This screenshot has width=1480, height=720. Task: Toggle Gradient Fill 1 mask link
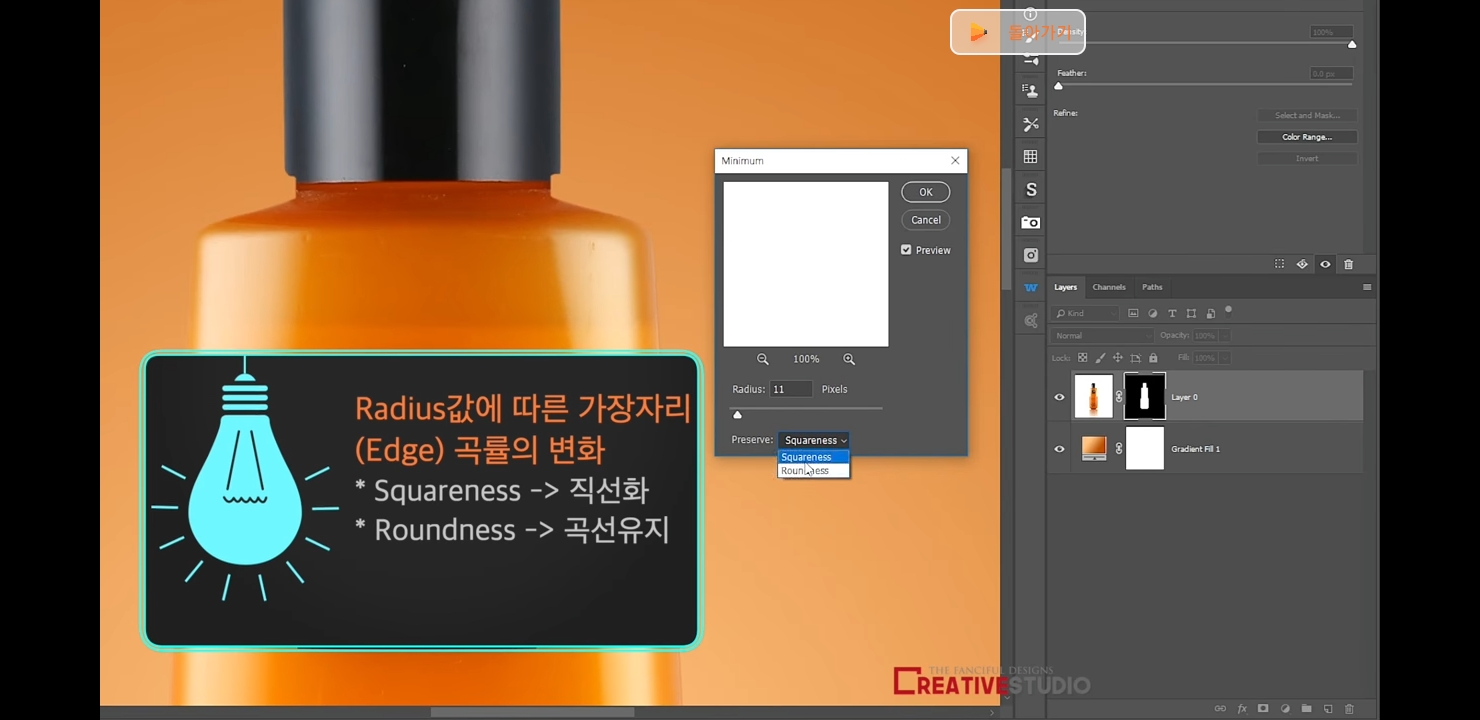click(1119, 449)
